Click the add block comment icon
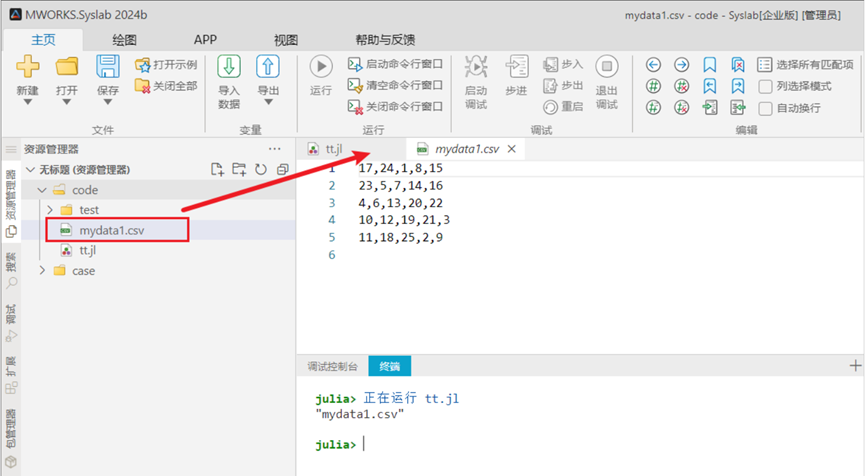Viewport: 865px width, 476px height. [653, 108]
